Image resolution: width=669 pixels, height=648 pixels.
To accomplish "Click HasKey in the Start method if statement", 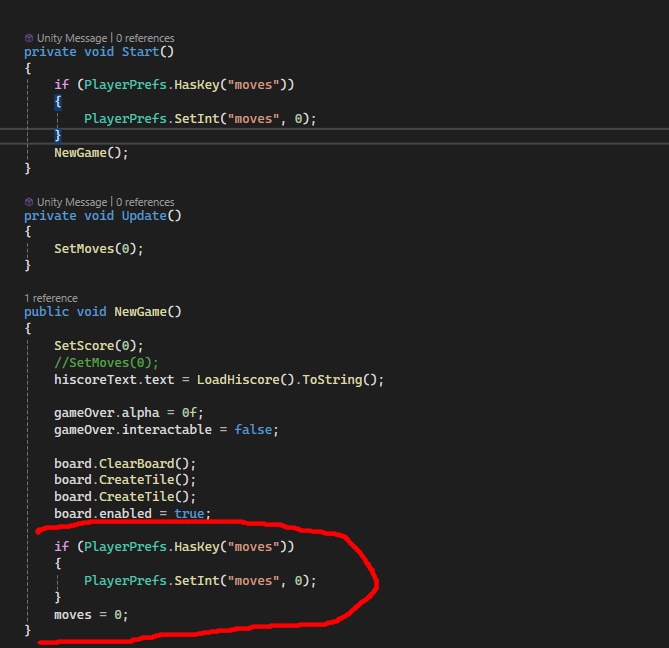I will coord(197,84).
